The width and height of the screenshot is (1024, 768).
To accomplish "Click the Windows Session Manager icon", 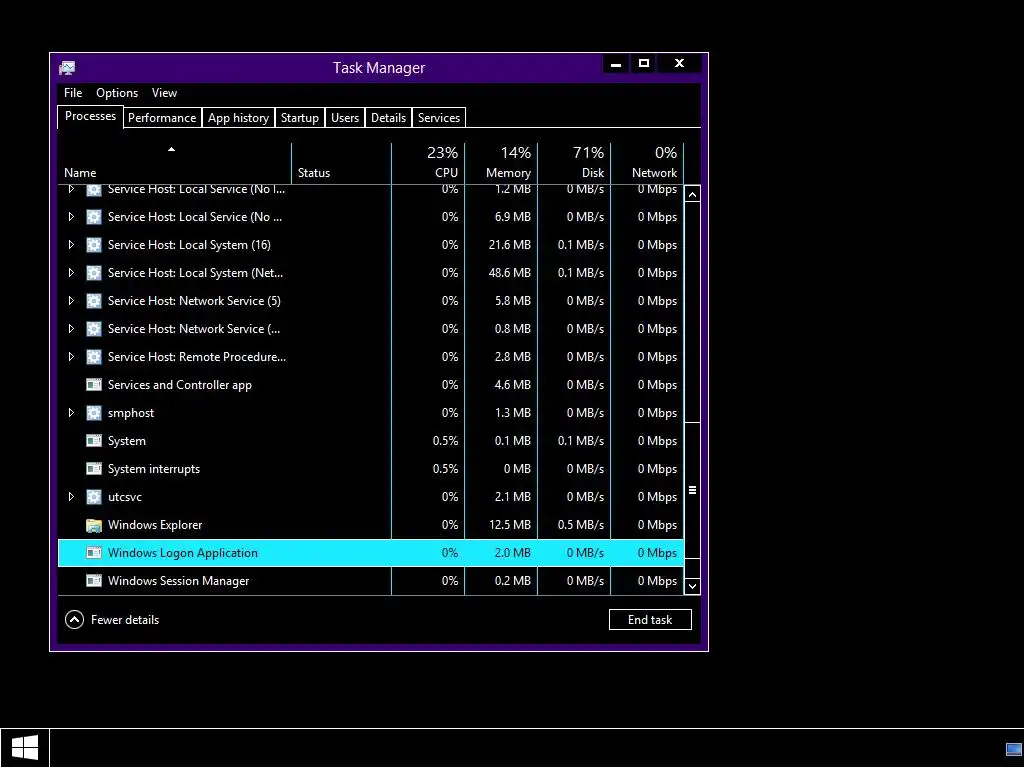I will (x=94, y=581).
